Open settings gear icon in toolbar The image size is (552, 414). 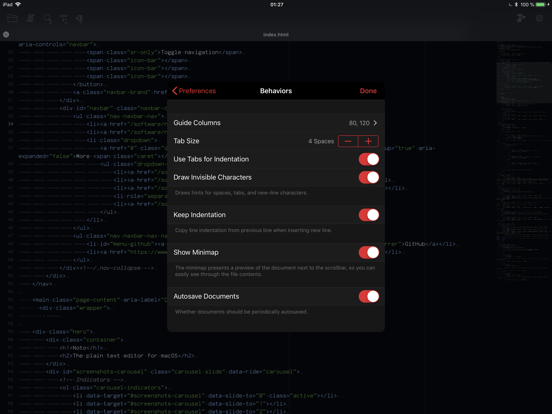[539, 18]
